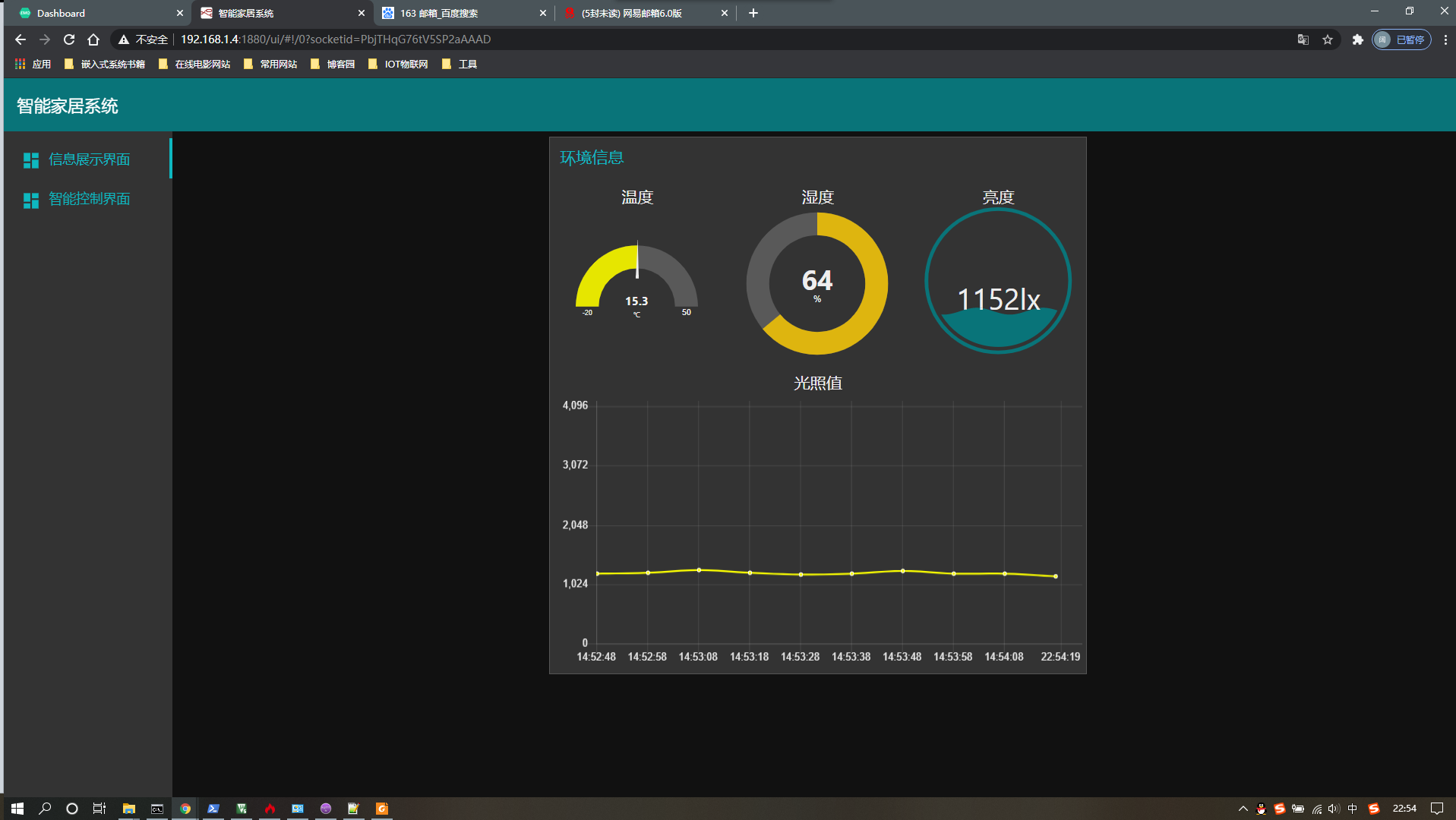Click the last chart point at 22:54:19
Viewport: 1456px width, 820px height.
point(1056,576)
